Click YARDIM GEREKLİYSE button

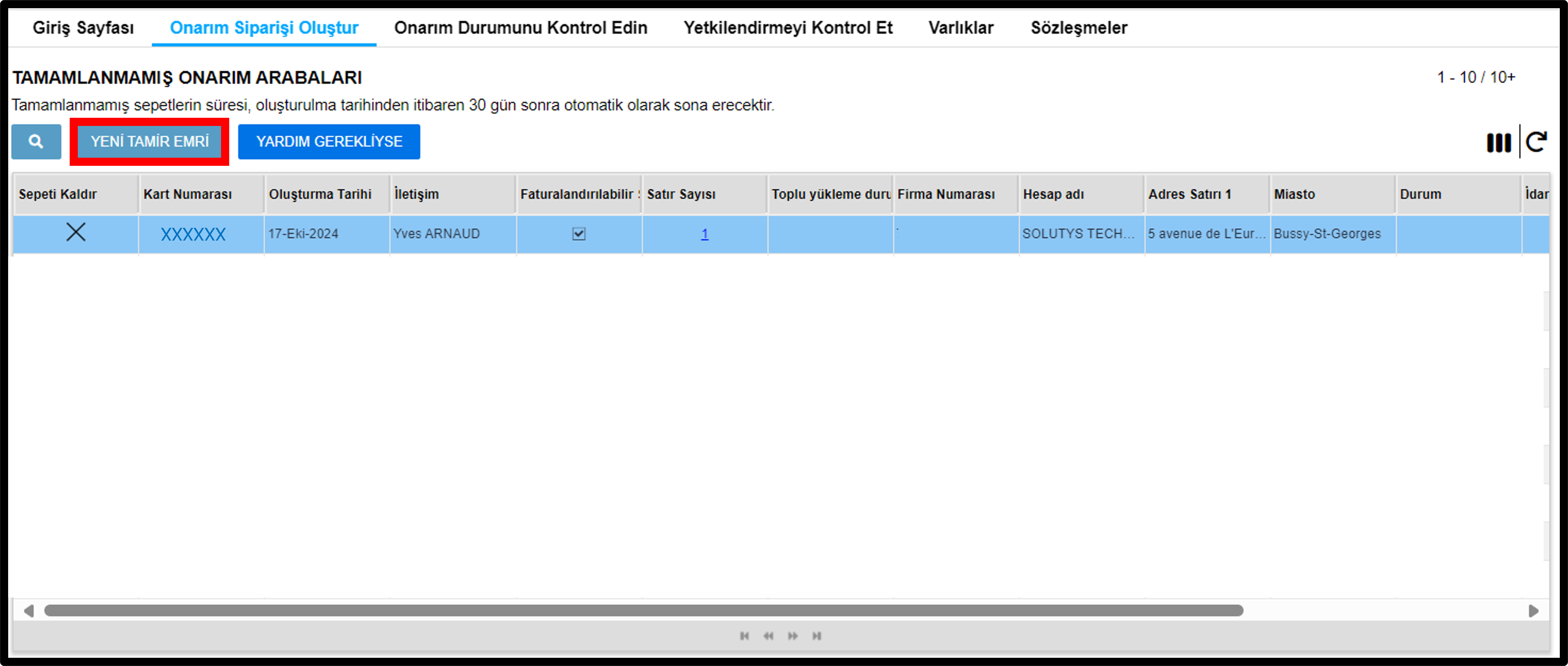point(329,141)
